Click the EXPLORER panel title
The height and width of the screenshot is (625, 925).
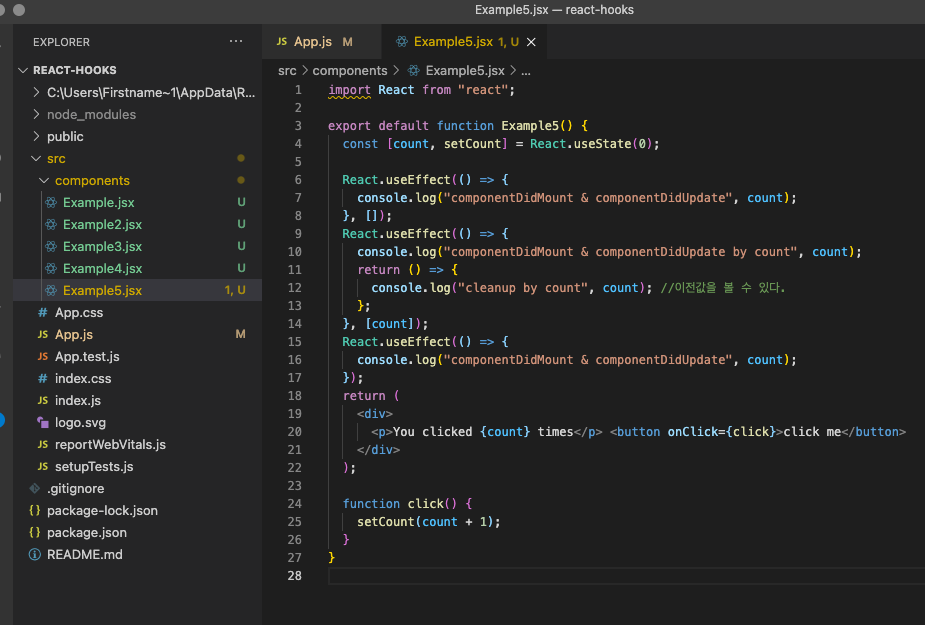click(61, 42)
